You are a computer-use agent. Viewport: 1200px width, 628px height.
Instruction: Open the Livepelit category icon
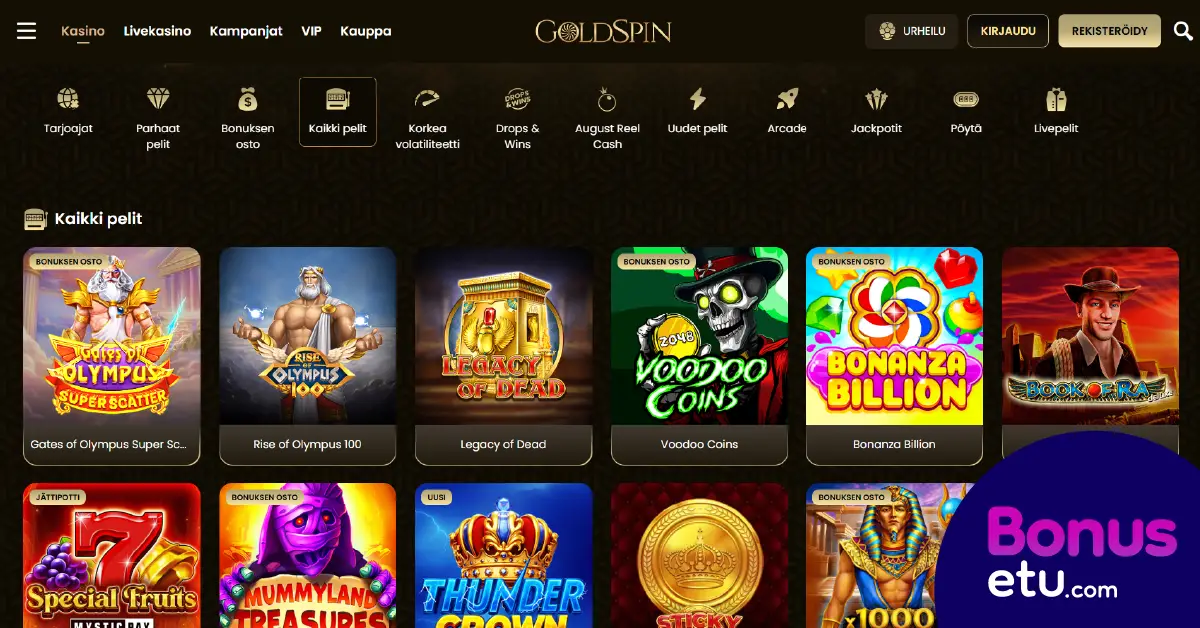pyautogui.click(x=1056, y=98)
